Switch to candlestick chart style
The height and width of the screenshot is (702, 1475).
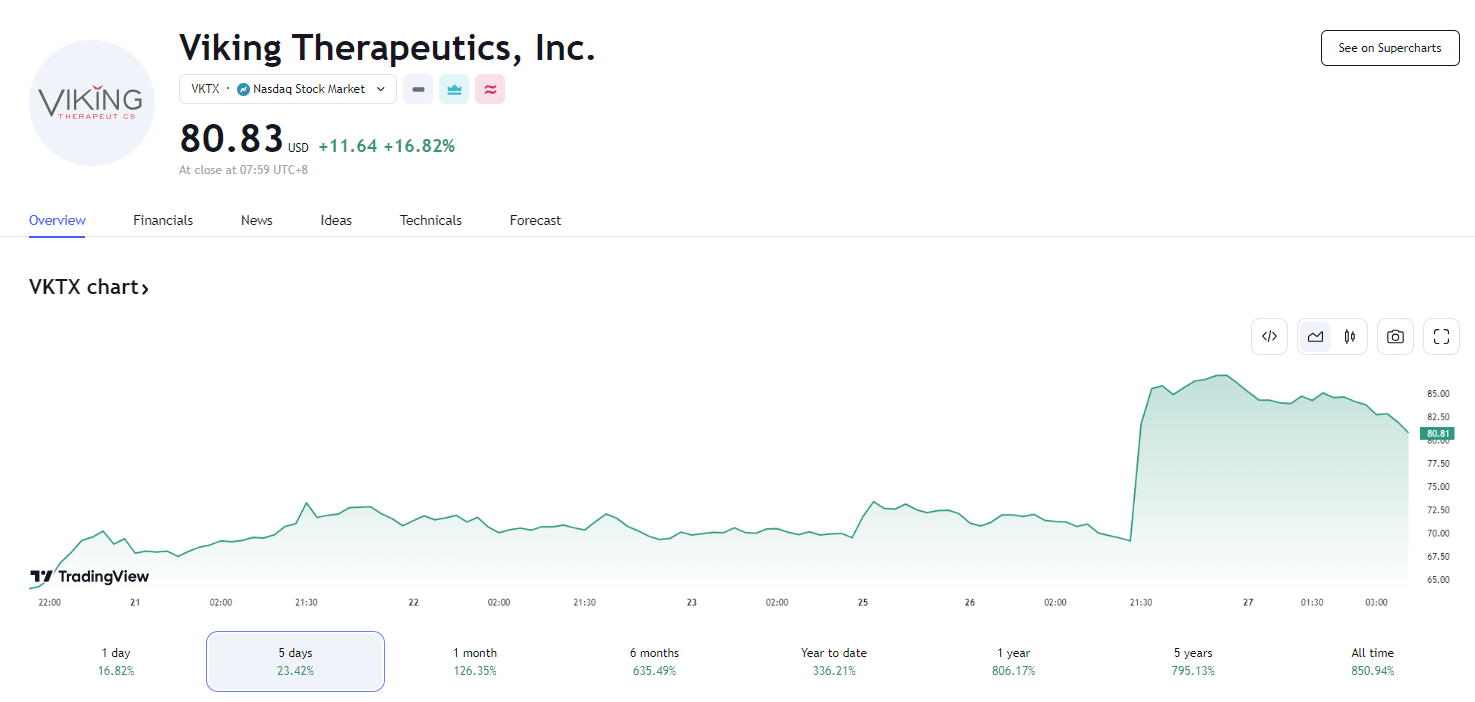[x=1349, y=337]
